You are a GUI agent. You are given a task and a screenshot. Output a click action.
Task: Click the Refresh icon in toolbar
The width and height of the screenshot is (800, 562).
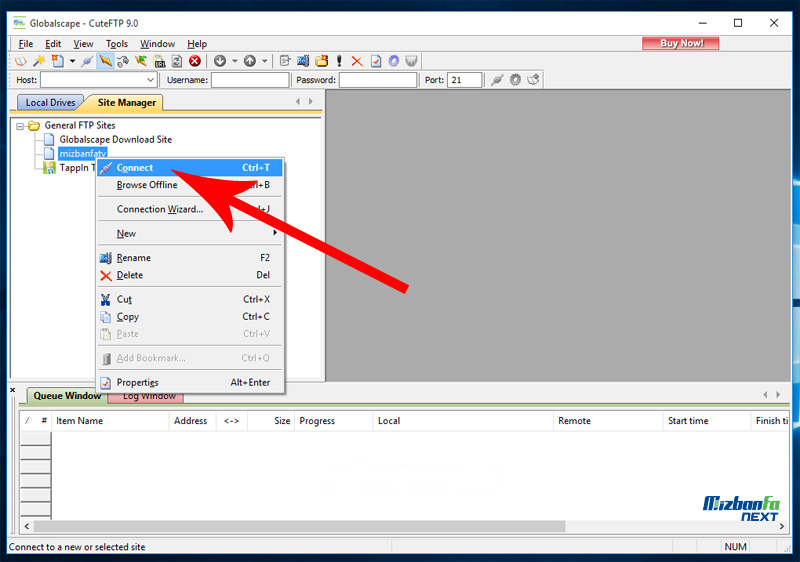coord(177,61)
